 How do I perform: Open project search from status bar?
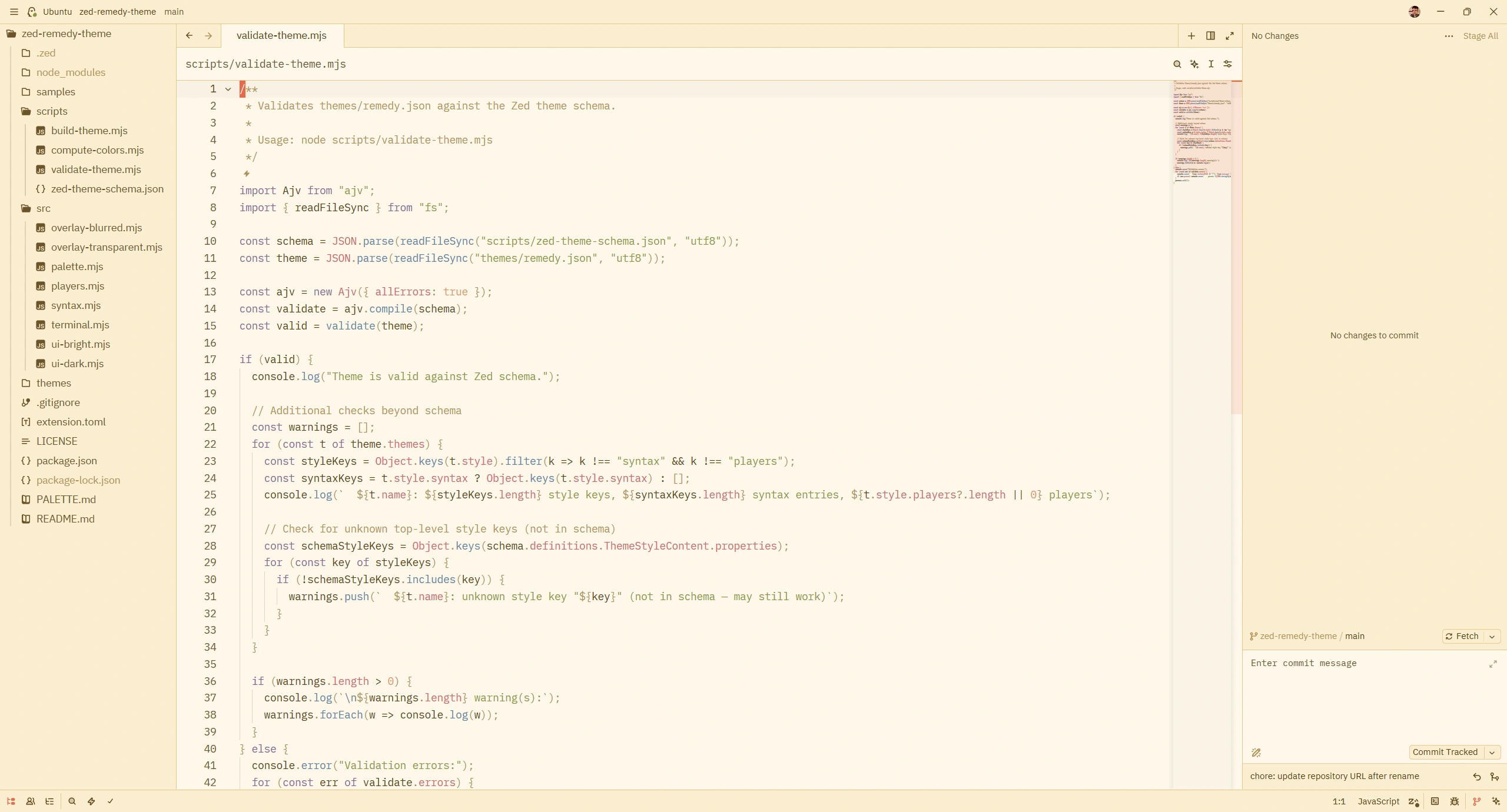pyautogui.click(x=72, y=801)
